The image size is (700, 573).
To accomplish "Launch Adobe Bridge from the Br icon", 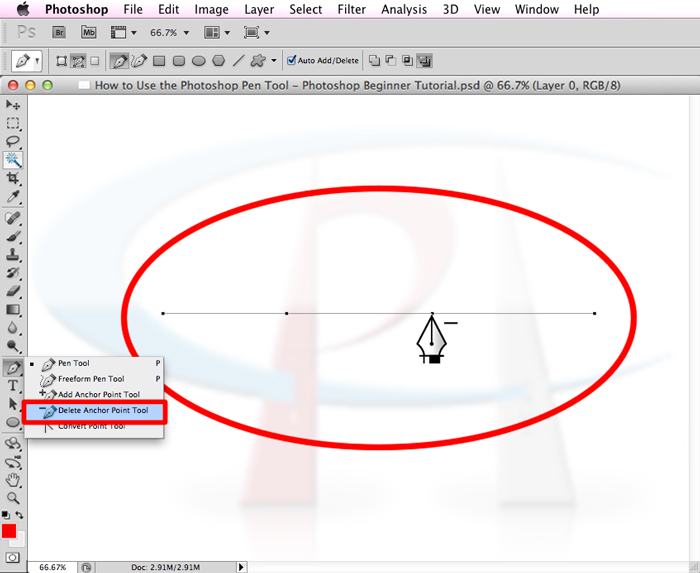I will [59, 32].
